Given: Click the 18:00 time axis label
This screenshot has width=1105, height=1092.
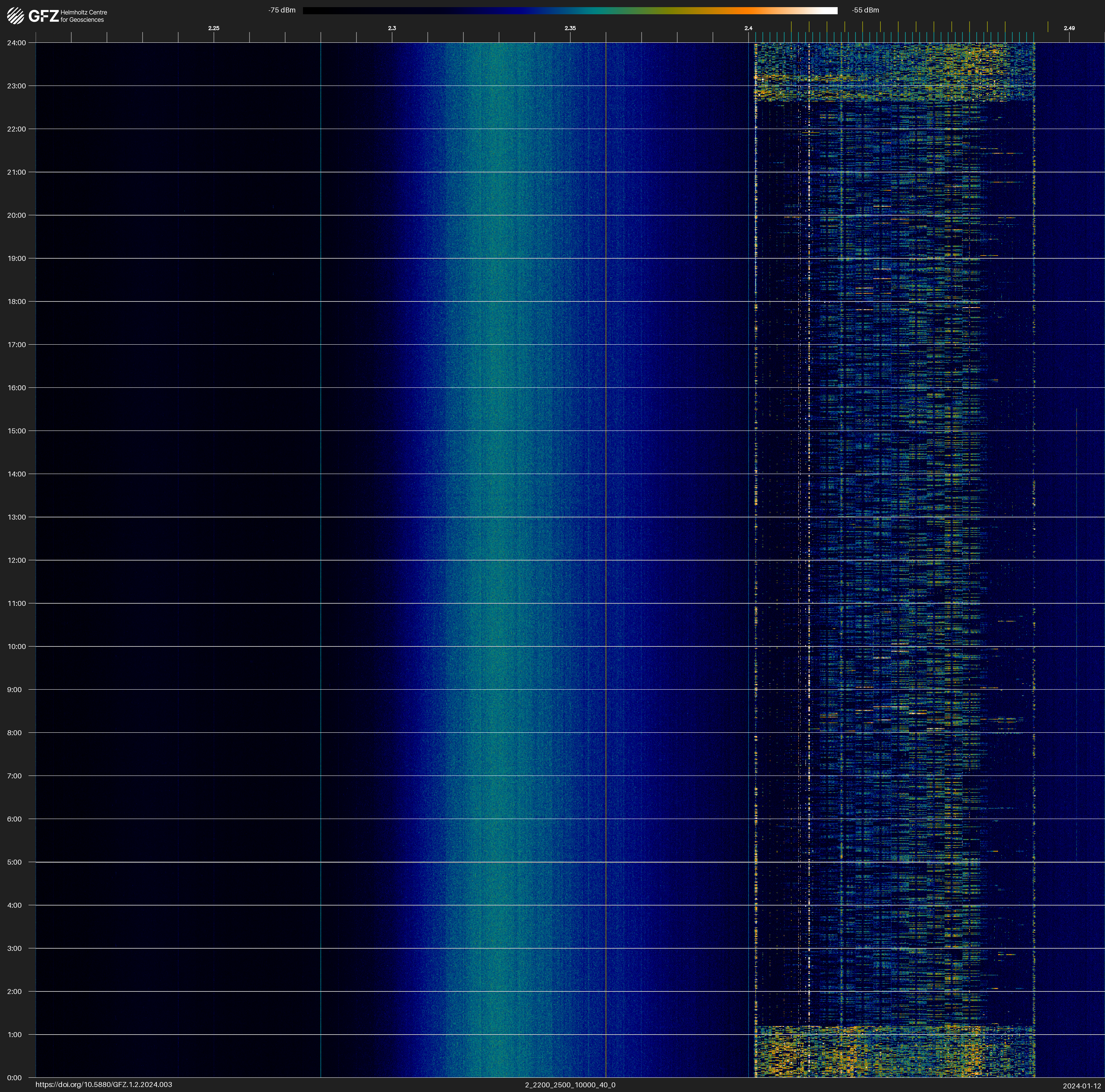Looking at the screenshot, I should coord(17,301).
